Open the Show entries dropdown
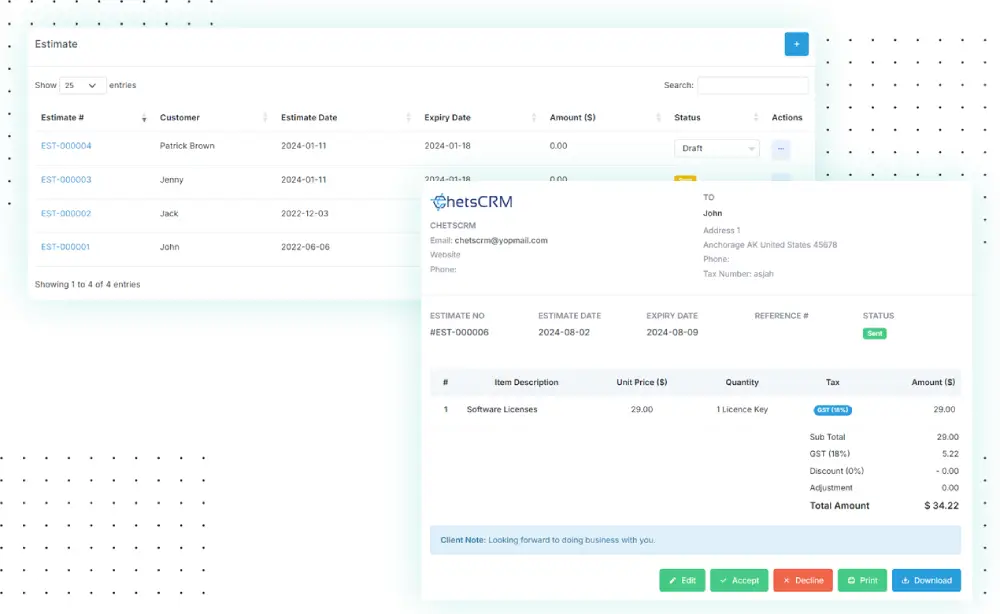The height and width of the screenshot is (614, 1000). click(83, 85)
